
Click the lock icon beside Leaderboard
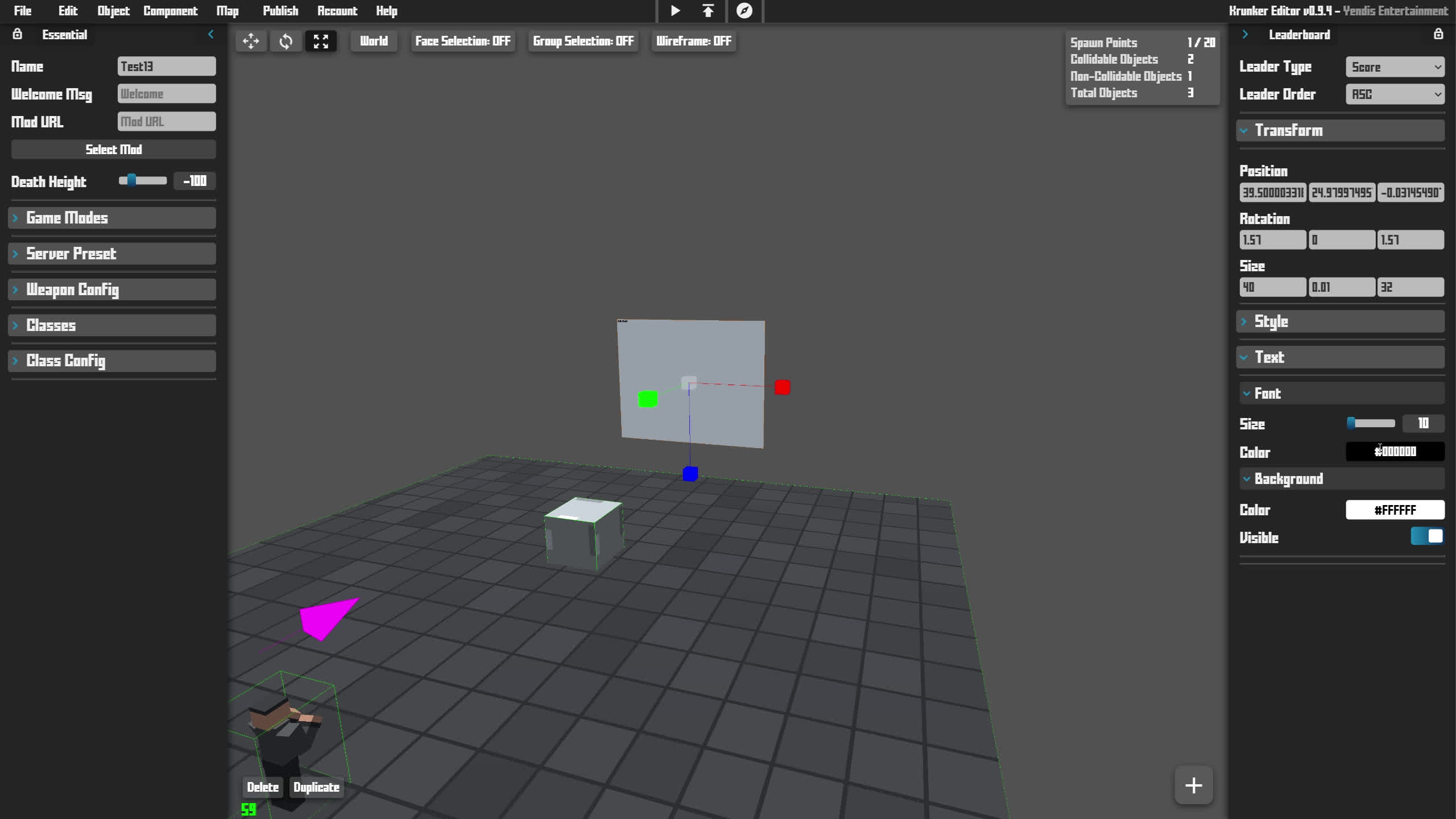(x=1438, y=34)
